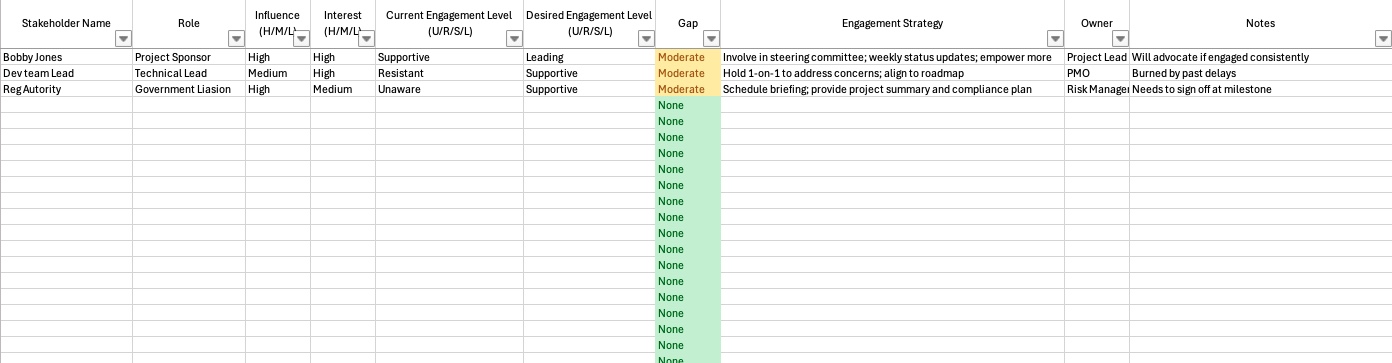The image size is (1392, 363).
Task: Open the Engagement Strategy filter dropdown
Action: tap(1055, 39)
